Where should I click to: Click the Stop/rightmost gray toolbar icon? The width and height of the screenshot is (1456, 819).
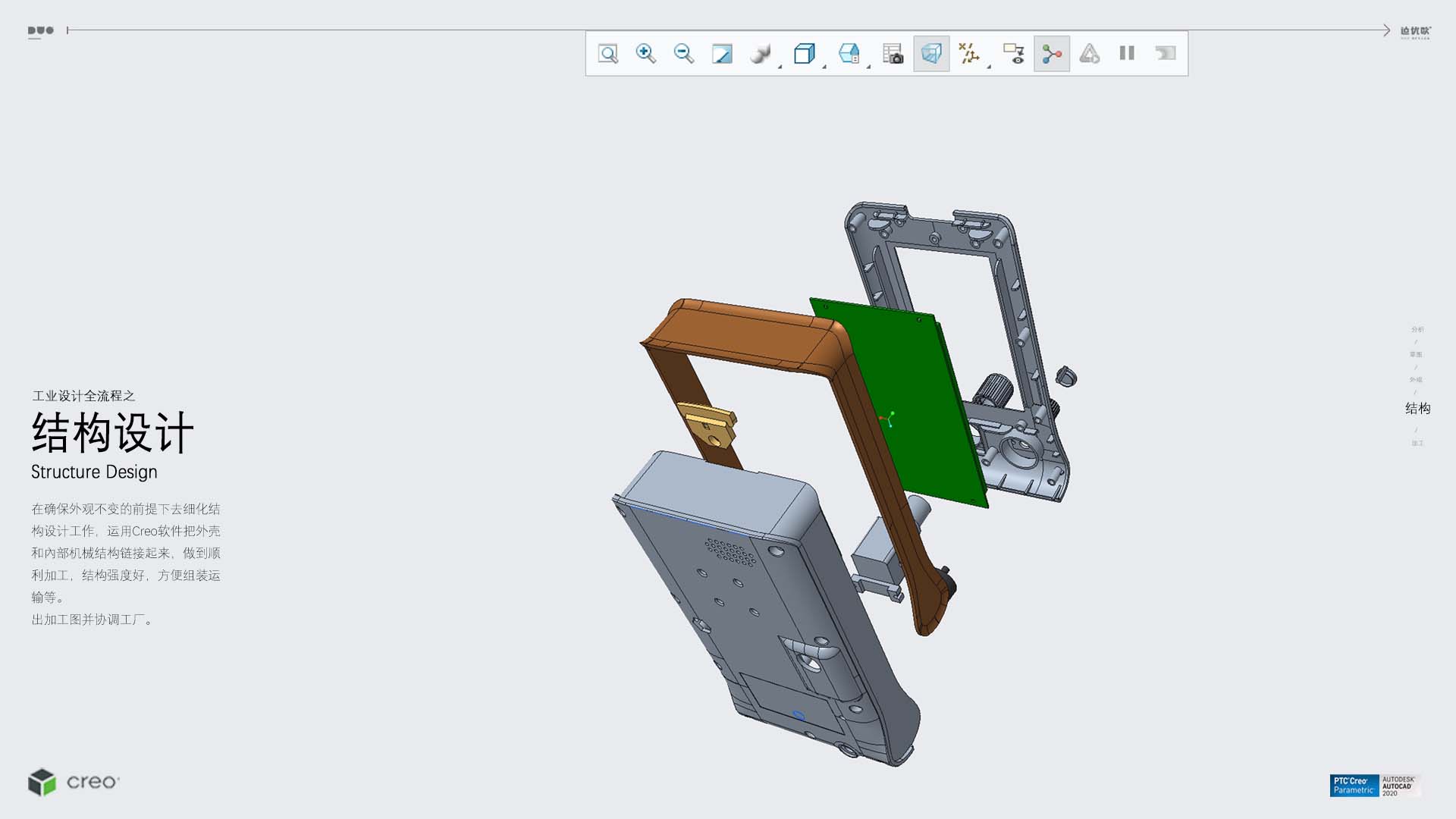(x=1166, y=54)
